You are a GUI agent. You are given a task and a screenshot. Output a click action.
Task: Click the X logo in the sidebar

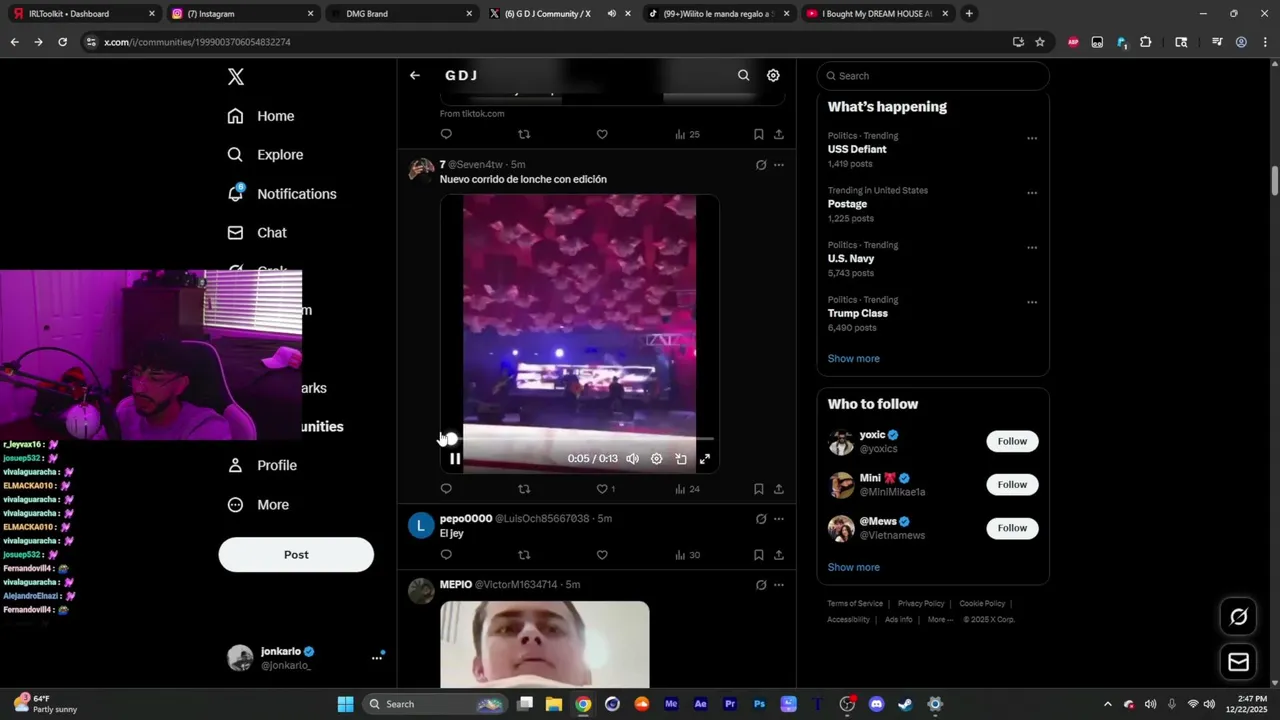click(235, 77)
